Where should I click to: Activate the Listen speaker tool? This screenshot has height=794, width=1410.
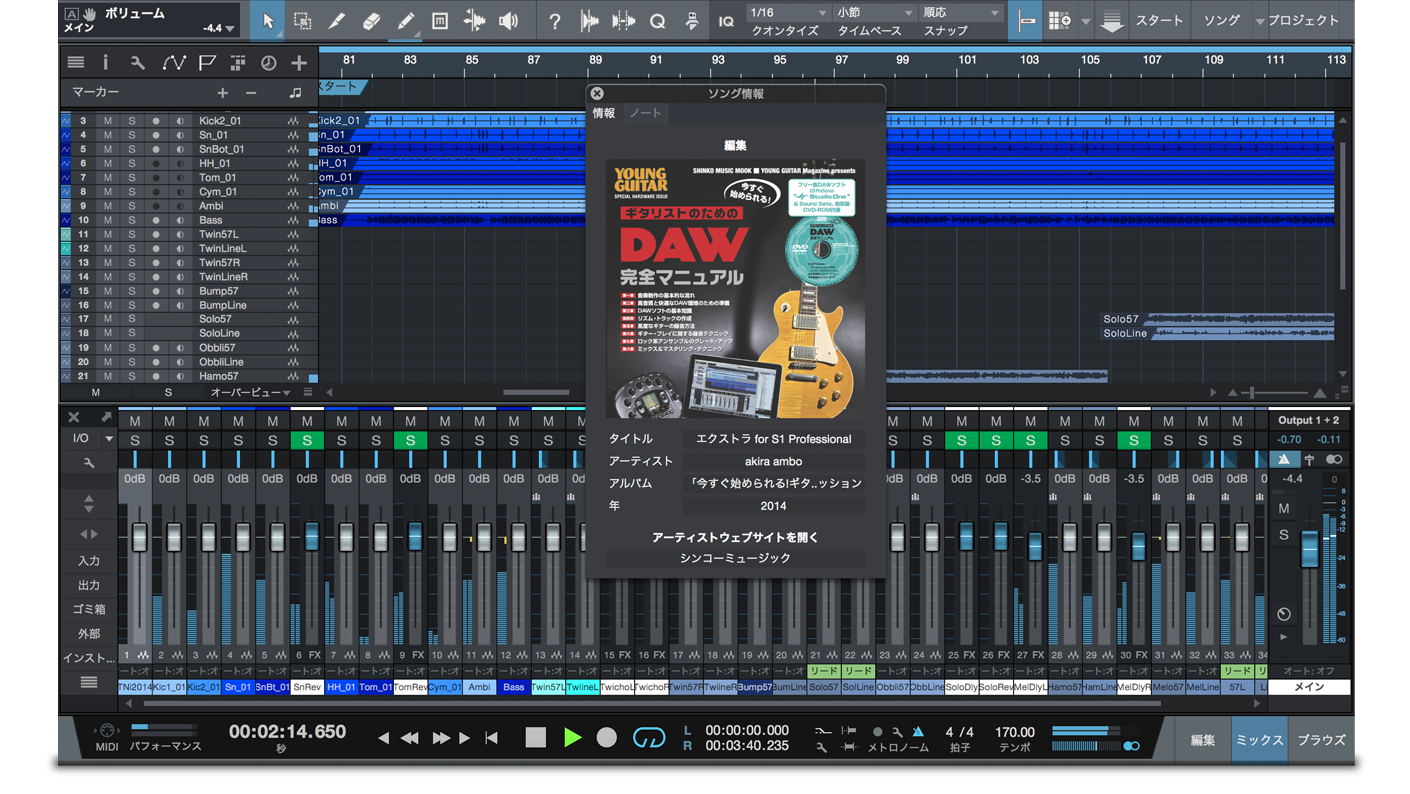tap(509, 21)
